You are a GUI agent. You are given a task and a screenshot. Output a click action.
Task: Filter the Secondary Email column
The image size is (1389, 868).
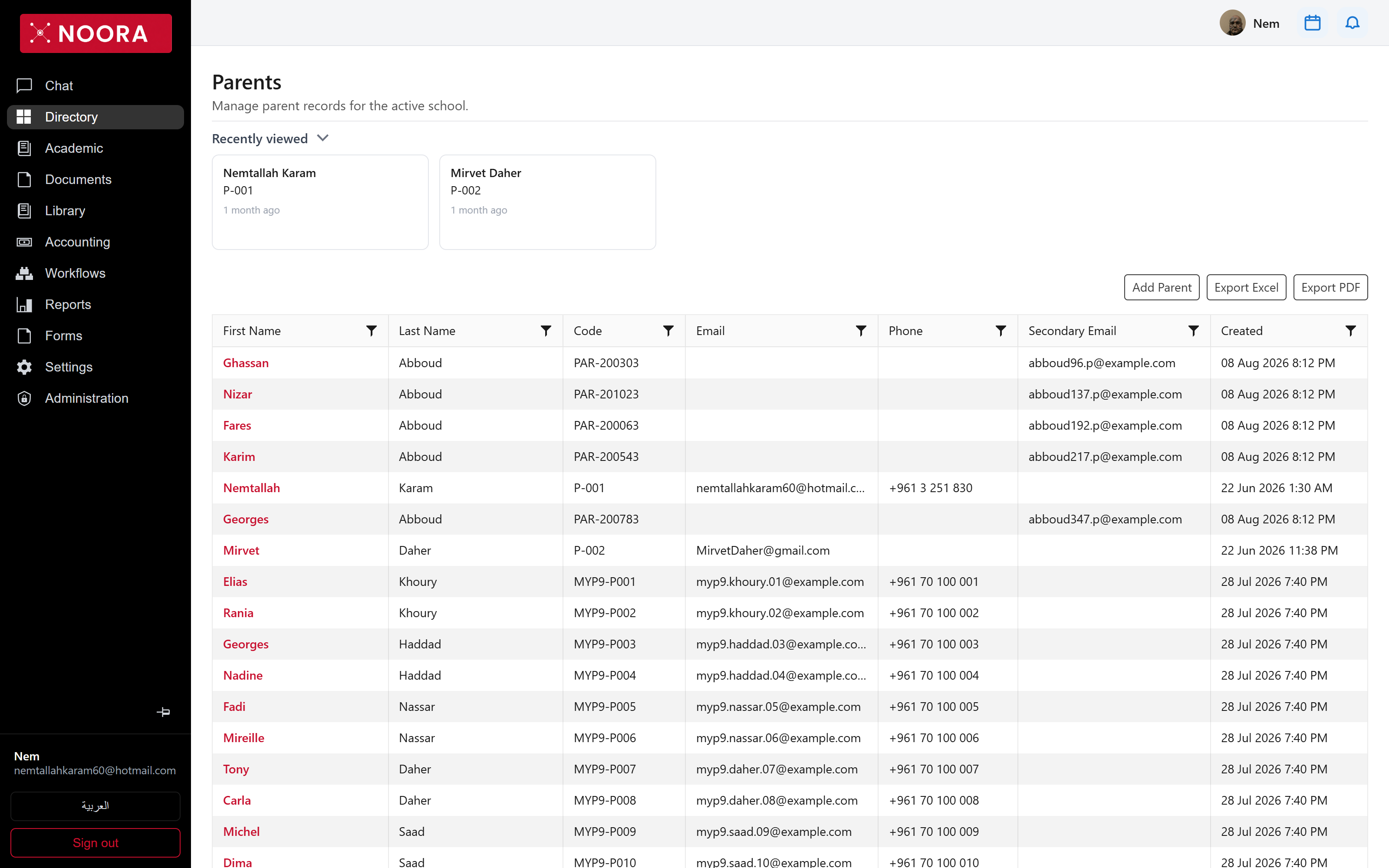click(x=1193, y=331)
